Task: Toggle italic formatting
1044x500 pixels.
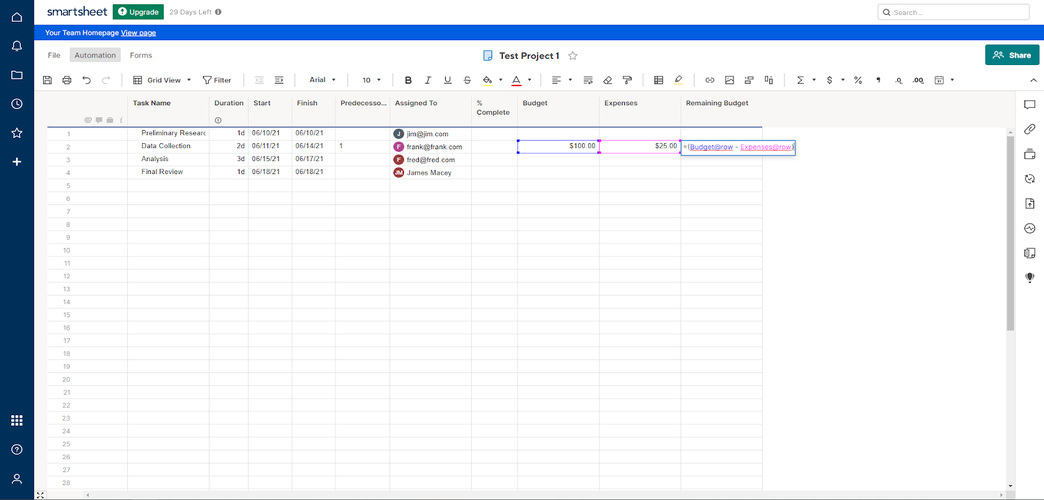Action: [x=428, y=80]
